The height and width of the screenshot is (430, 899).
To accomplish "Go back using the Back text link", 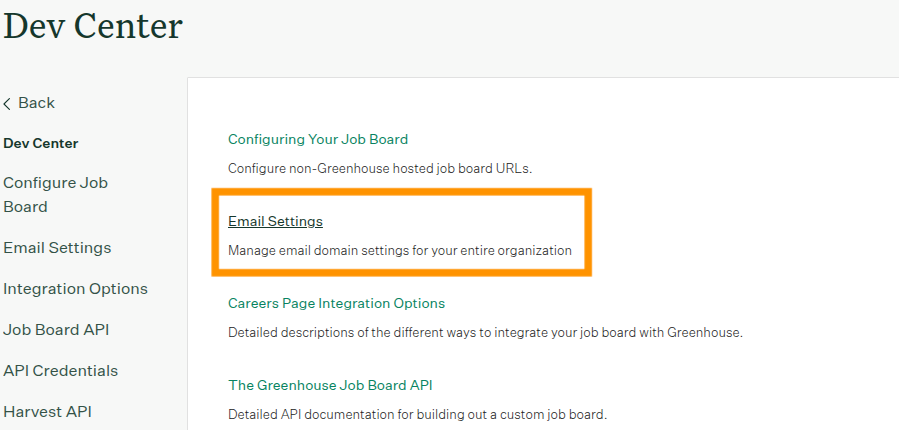I will coord(37,103).
